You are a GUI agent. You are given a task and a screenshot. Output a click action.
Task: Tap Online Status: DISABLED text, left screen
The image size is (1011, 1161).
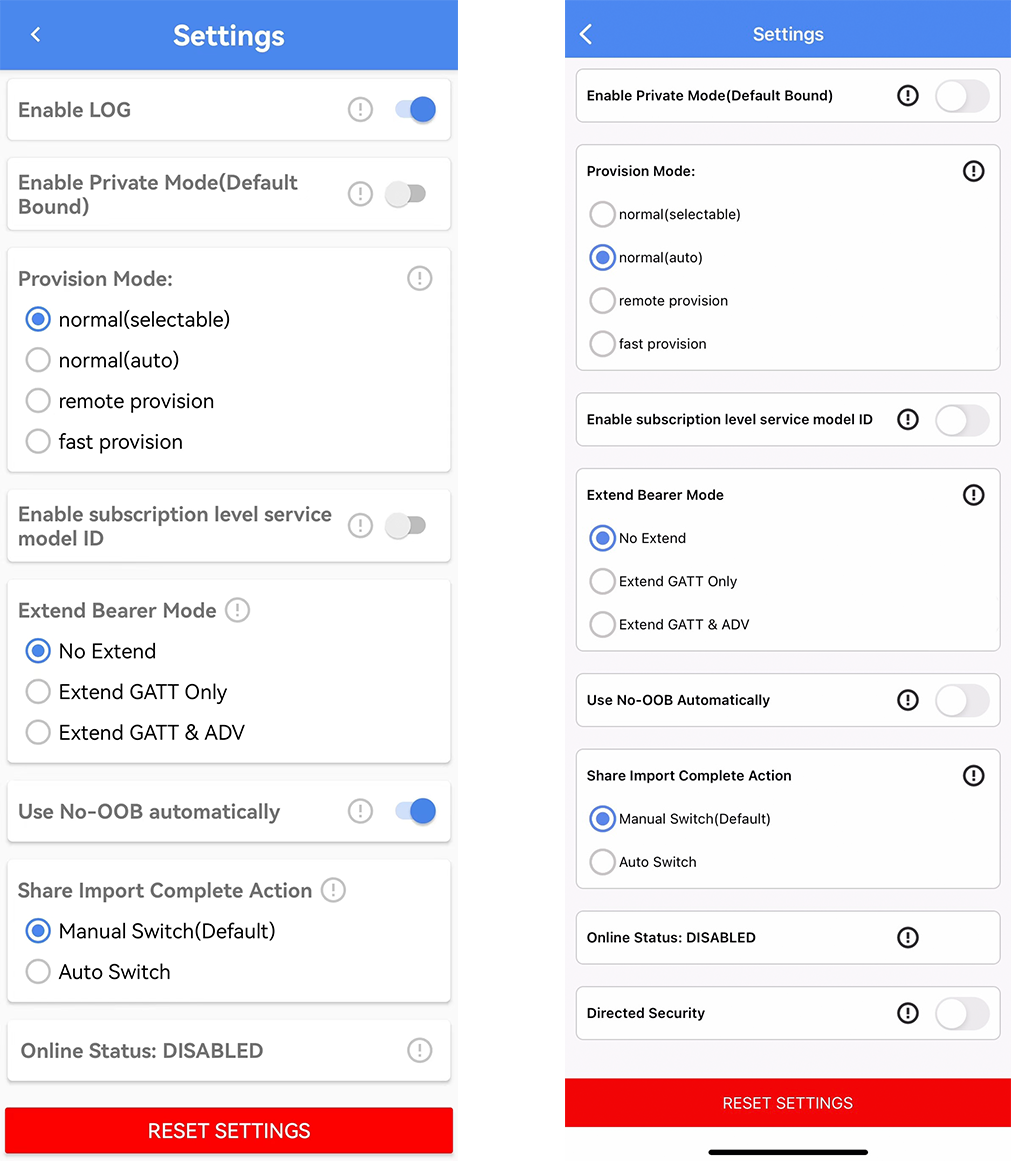point(141,1051)
